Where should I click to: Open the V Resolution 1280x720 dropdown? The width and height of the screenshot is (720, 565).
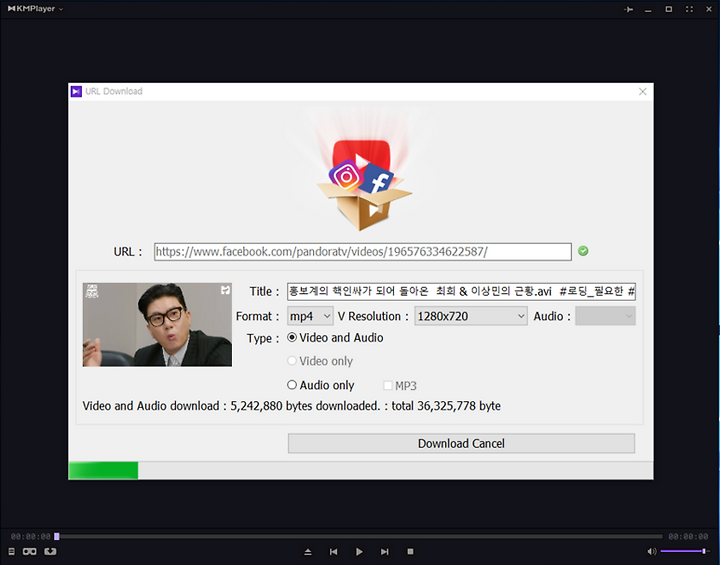tap(471, 316)
